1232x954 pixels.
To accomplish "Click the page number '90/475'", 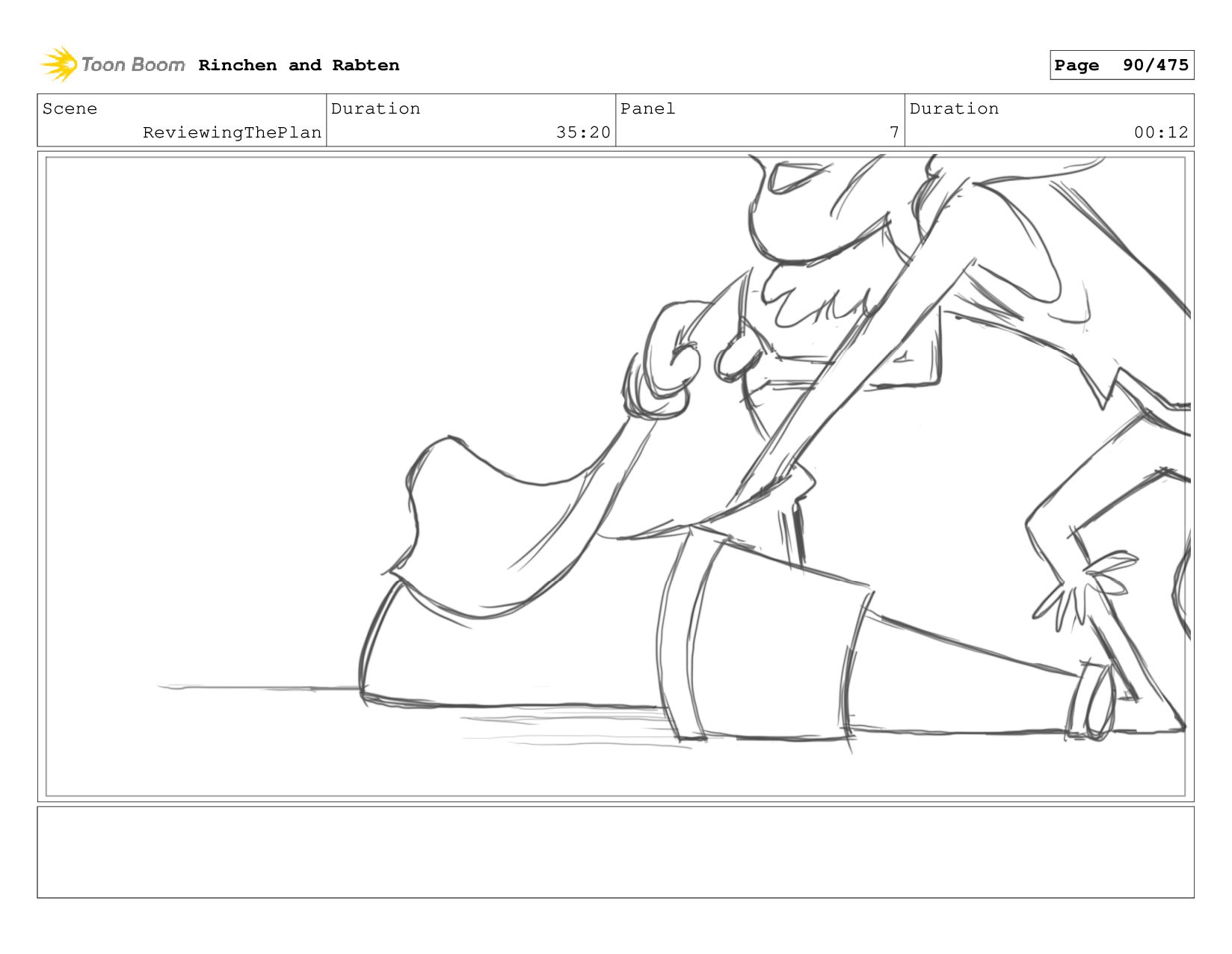I will tap(1155, 65).
